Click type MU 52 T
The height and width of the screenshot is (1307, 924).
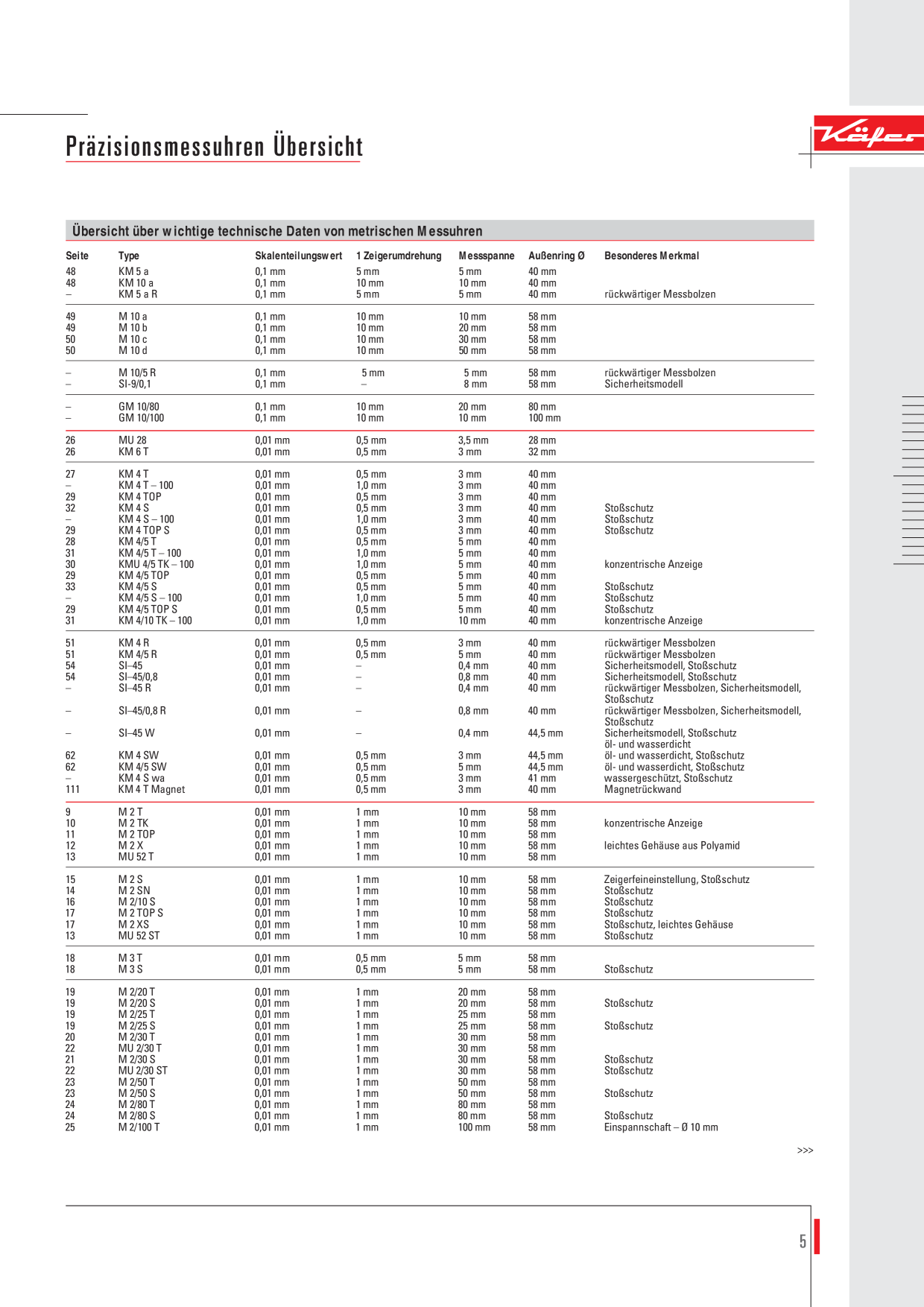pyautogui.click(x=136, y=857)
